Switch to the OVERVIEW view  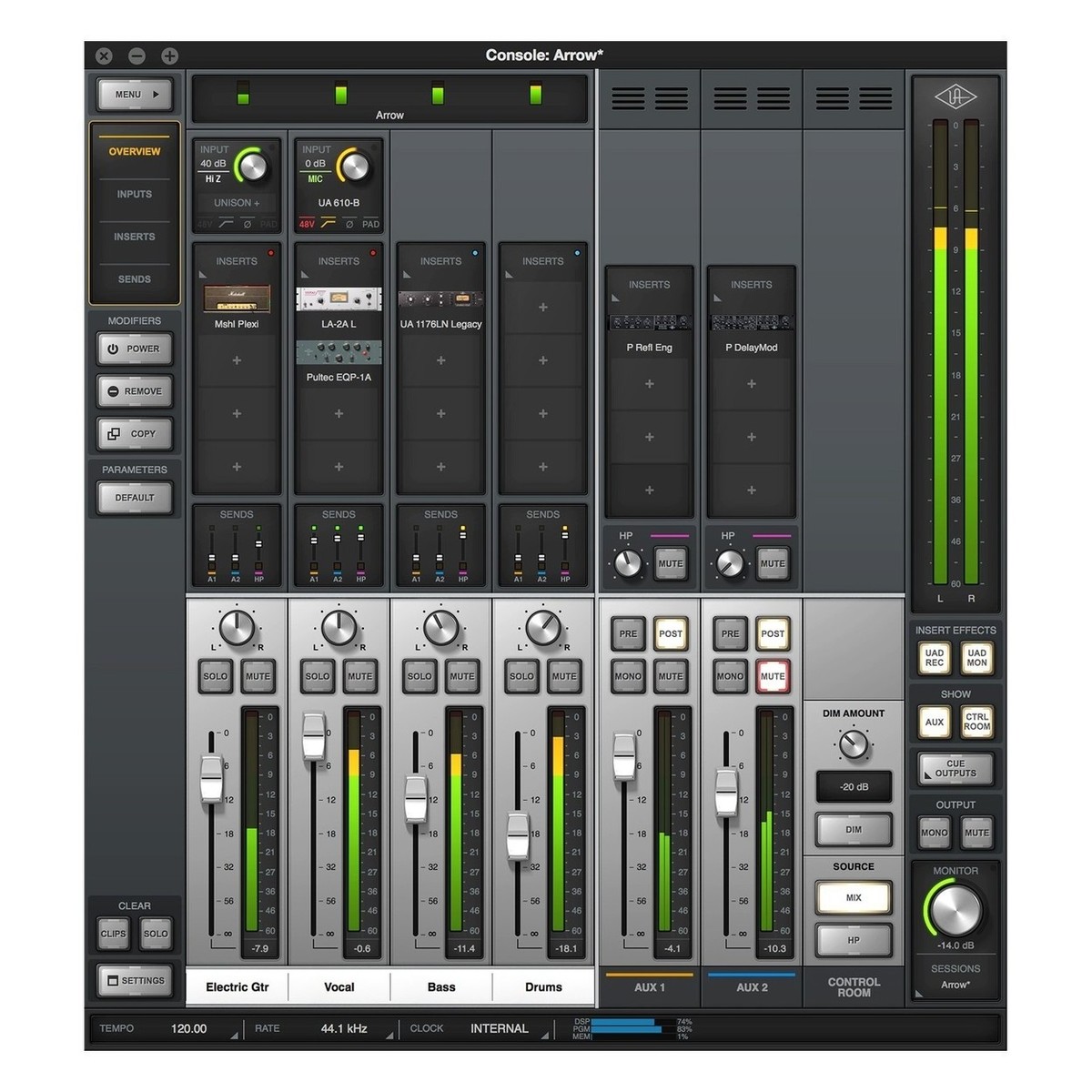pos(135,152)
